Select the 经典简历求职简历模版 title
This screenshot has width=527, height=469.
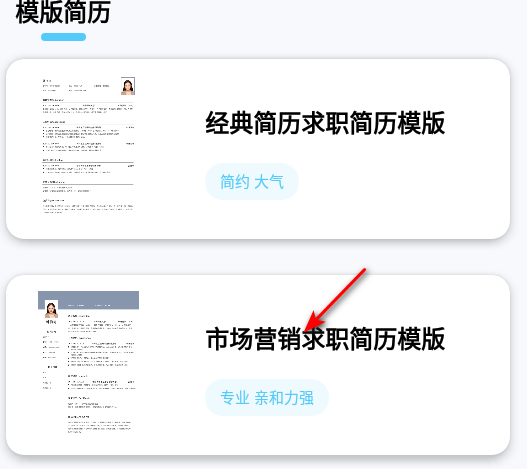tap(325, 123)
